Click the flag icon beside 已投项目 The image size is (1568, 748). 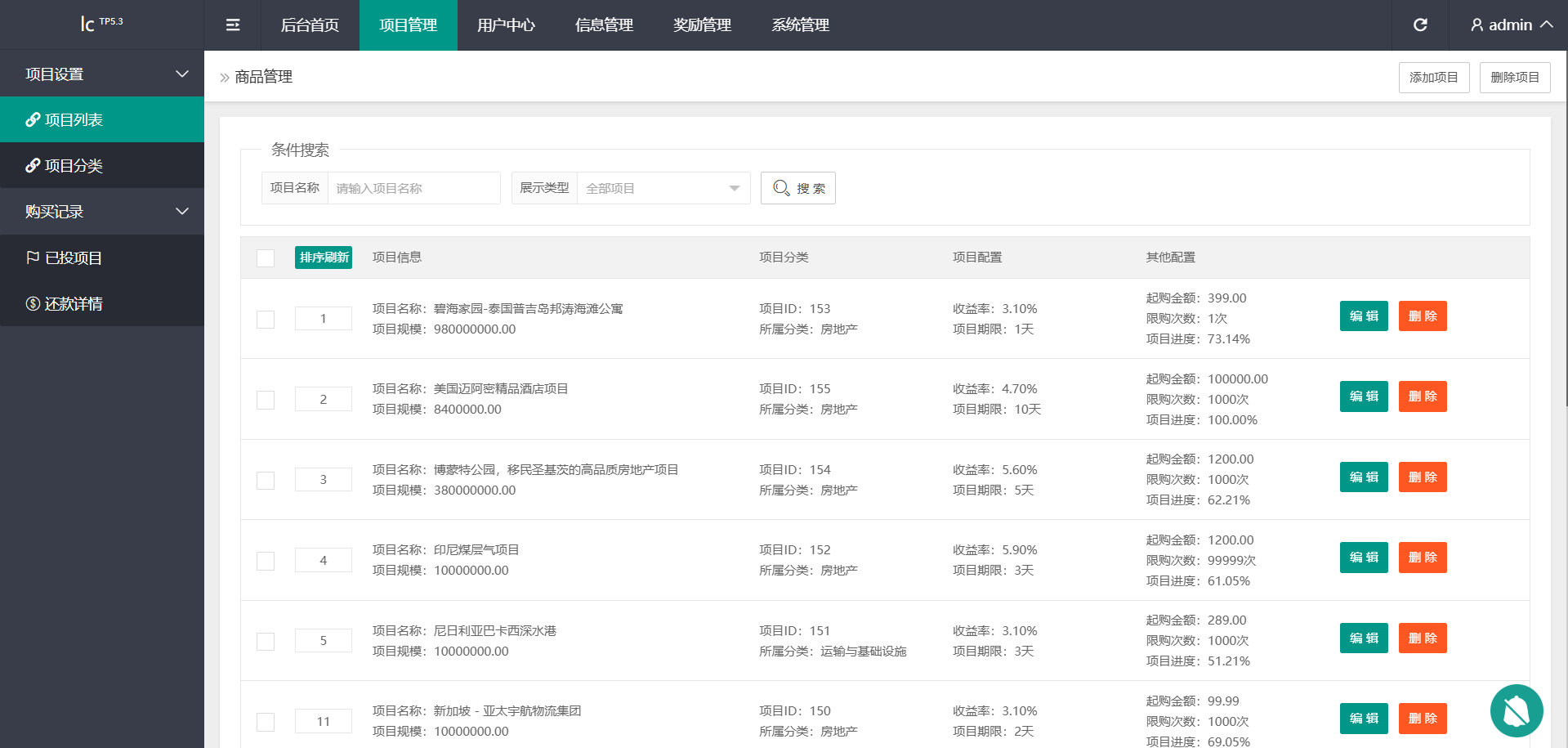click(x=33, y=258)
